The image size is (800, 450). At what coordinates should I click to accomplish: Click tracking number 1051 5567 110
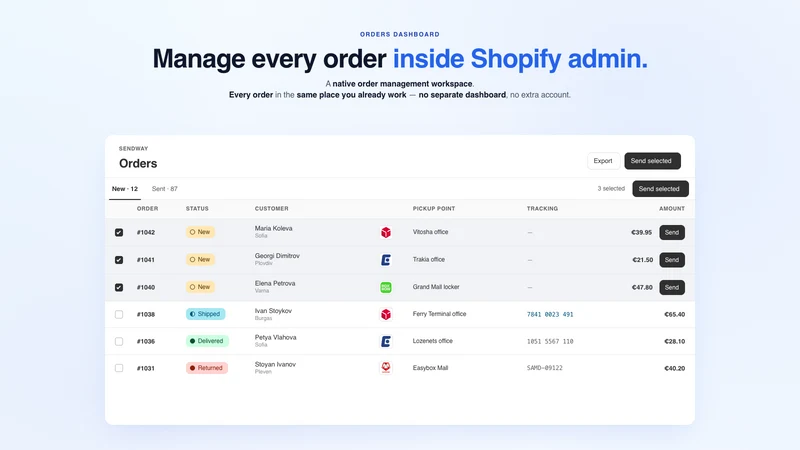pyautogui.click(x=550, y=341)
